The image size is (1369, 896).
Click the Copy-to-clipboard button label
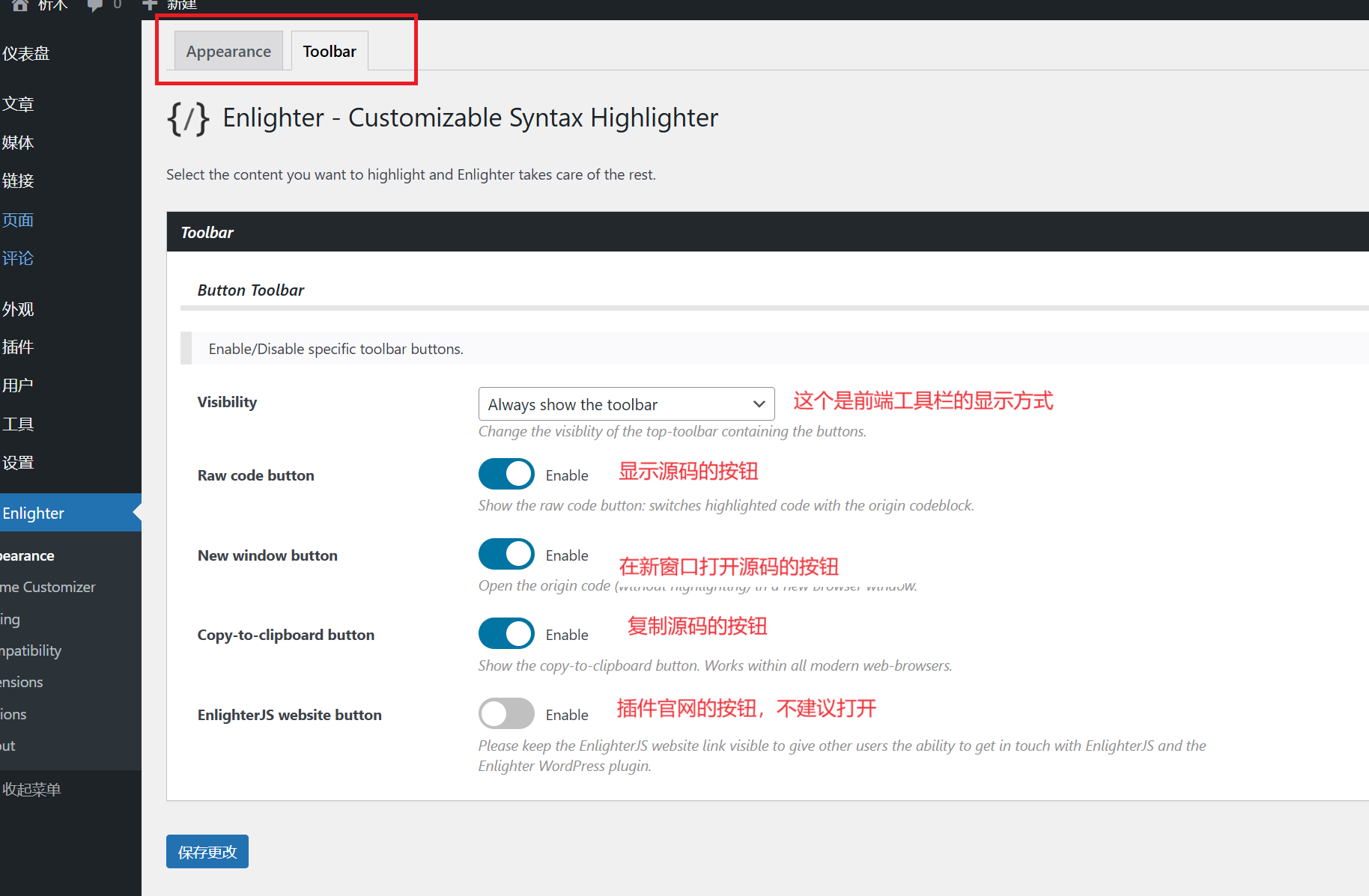click(x=286, y=635)
